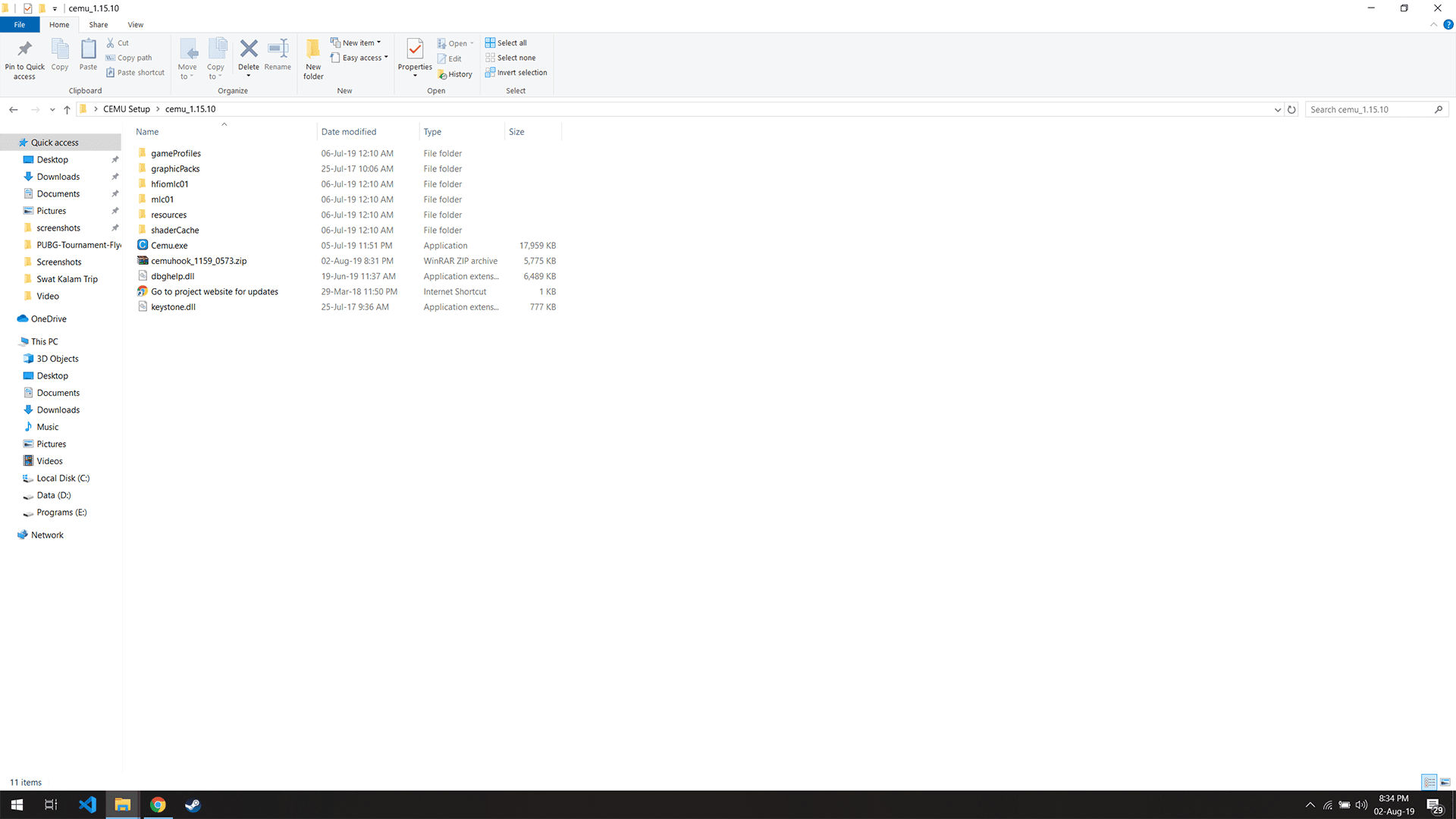Switch to large icons view toggle
Viewport: 1456px width, 819px height.
tap(1445, 782)
